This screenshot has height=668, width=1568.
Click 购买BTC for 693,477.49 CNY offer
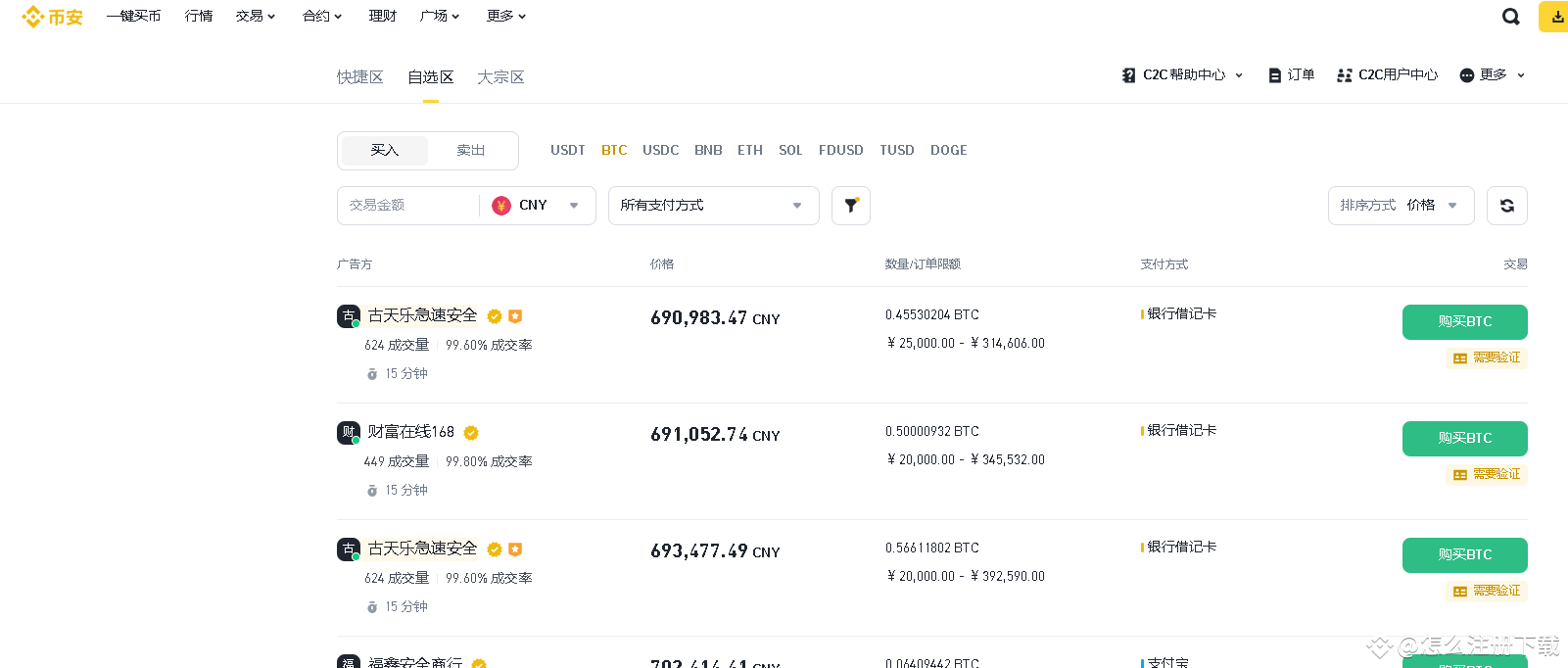(1465, 555)
